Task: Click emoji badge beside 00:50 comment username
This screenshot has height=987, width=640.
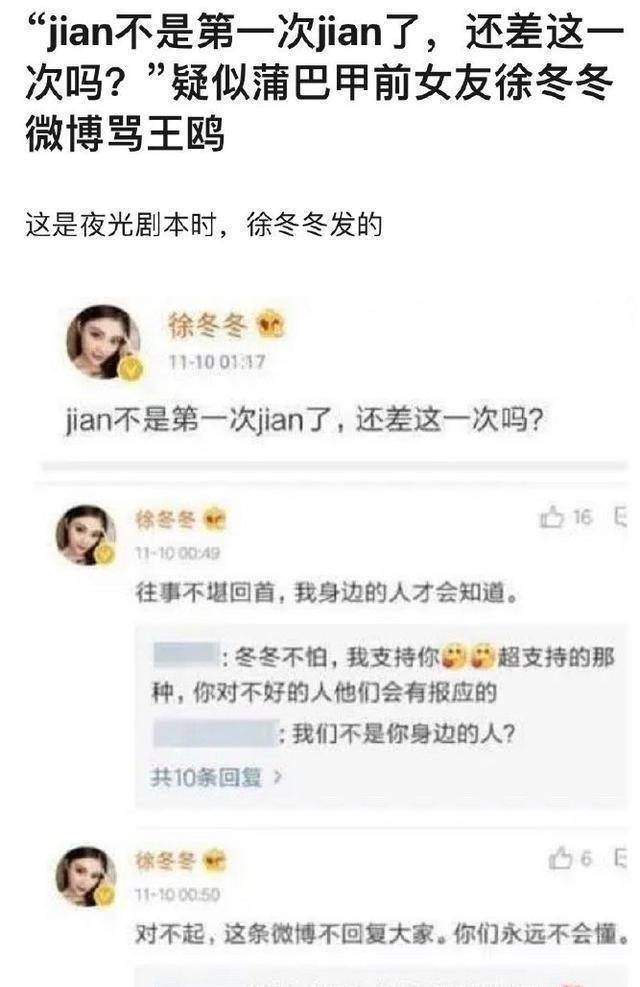Action: click(x=214, y=860)
